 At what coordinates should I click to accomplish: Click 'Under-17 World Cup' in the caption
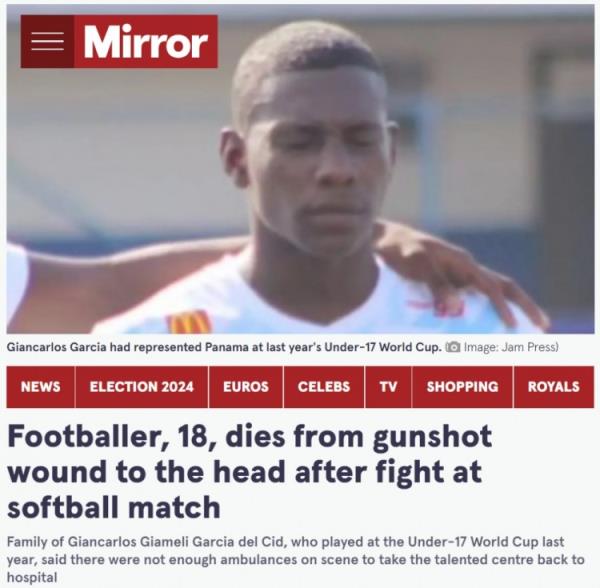(x=382, y=347)
